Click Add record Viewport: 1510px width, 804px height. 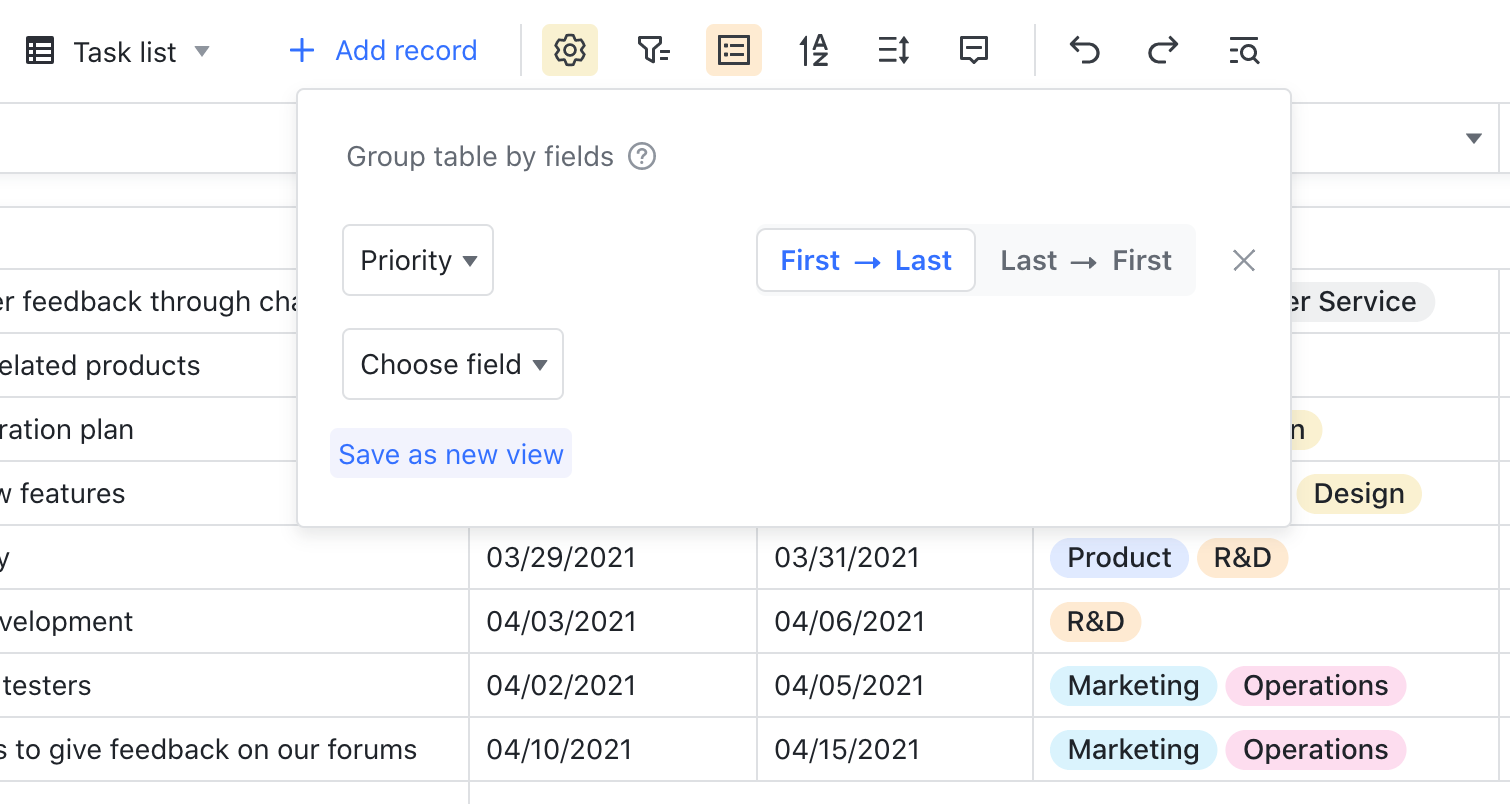coord(383,51)
